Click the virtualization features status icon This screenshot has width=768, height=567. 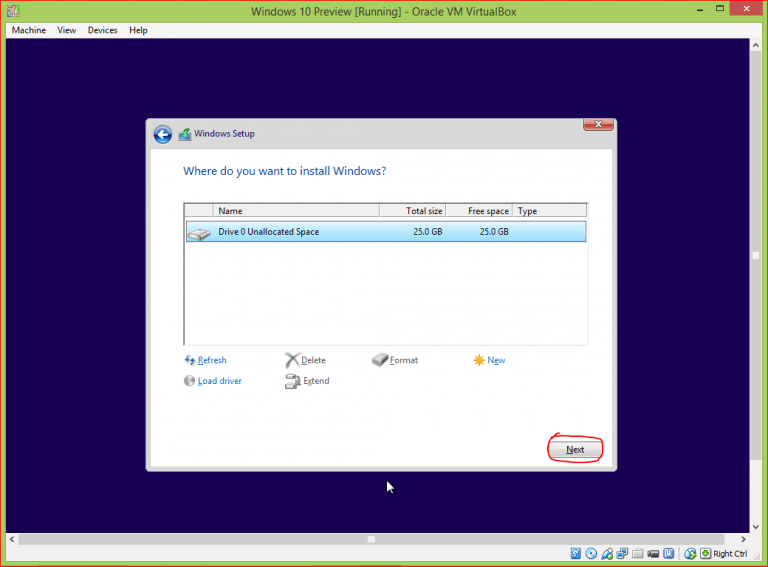pos(669,554)
